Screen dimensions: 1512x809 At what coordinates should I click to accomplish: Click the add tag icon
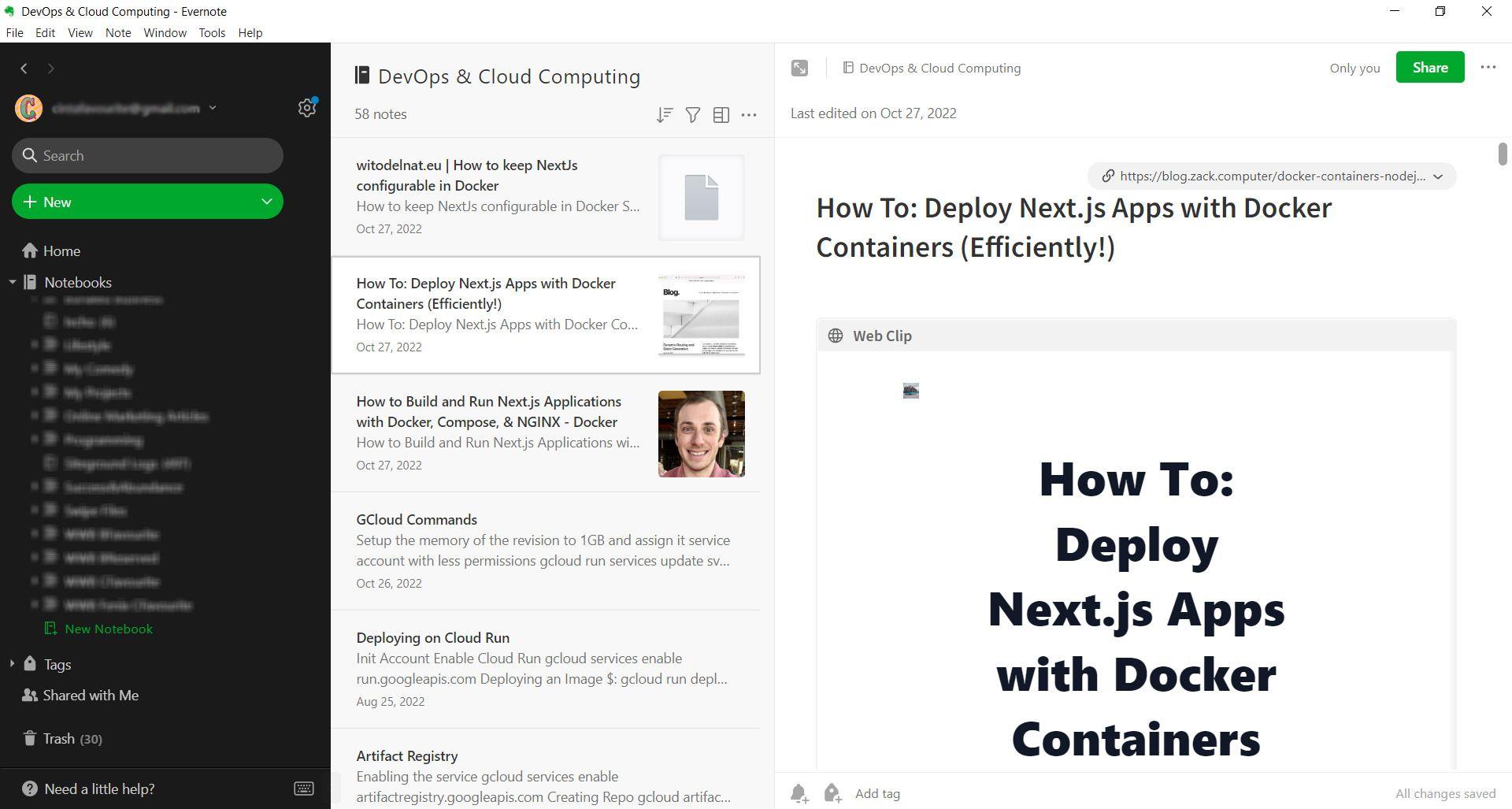pyautogui.click(x=832, y=793)
